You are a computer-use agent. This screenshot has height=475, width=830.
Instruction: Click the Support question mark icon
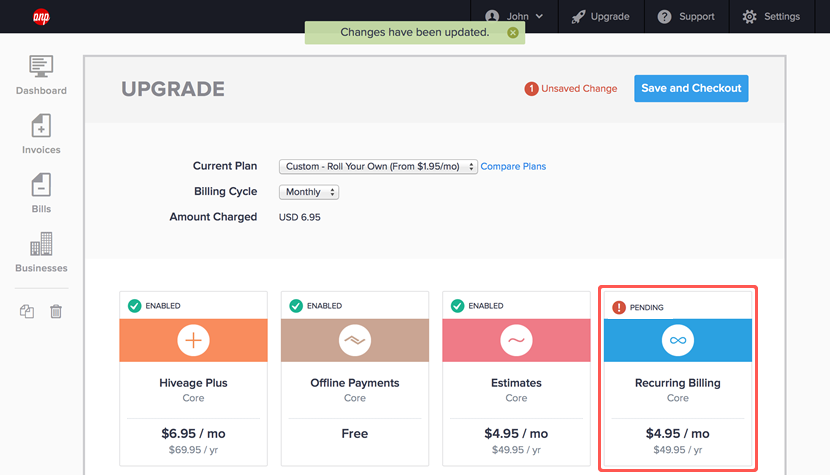point(664,16)
